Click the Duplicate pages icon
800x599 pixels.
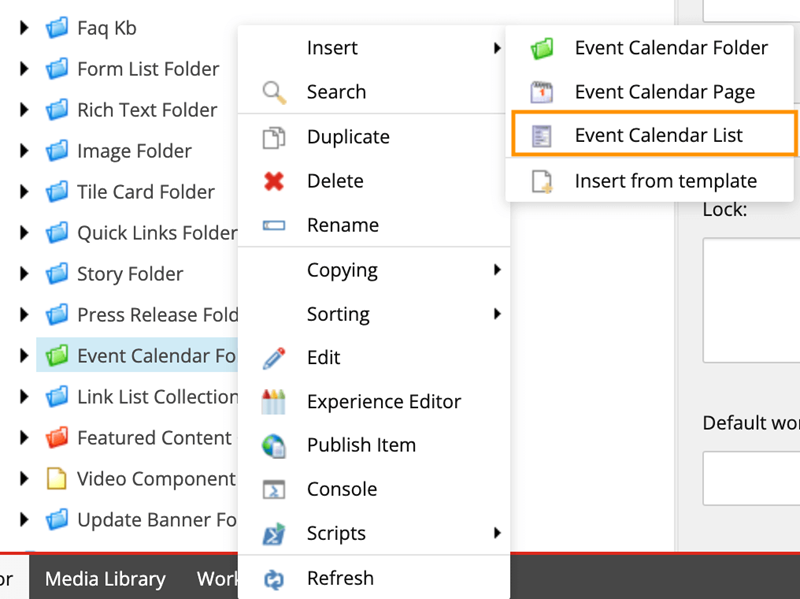273,137
